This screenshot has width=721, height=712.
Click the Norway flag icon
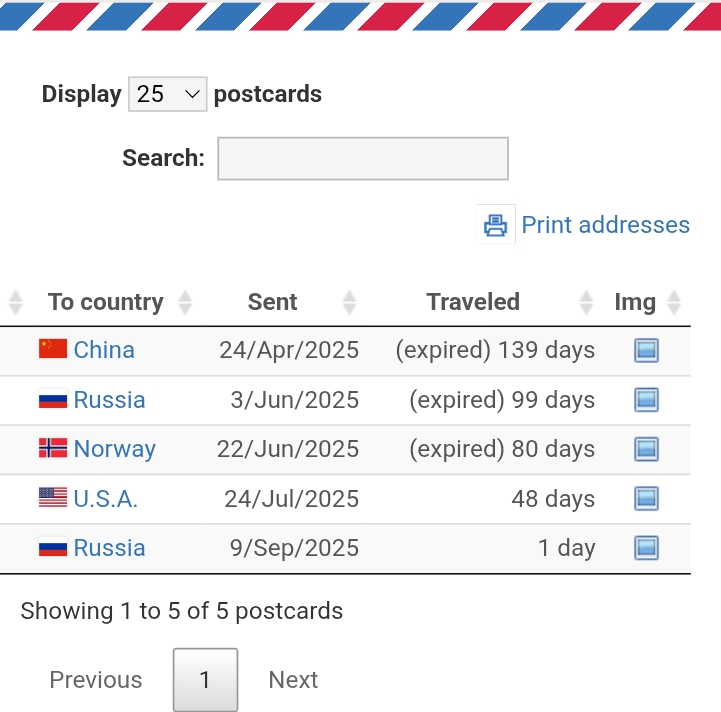coord(53,448)
